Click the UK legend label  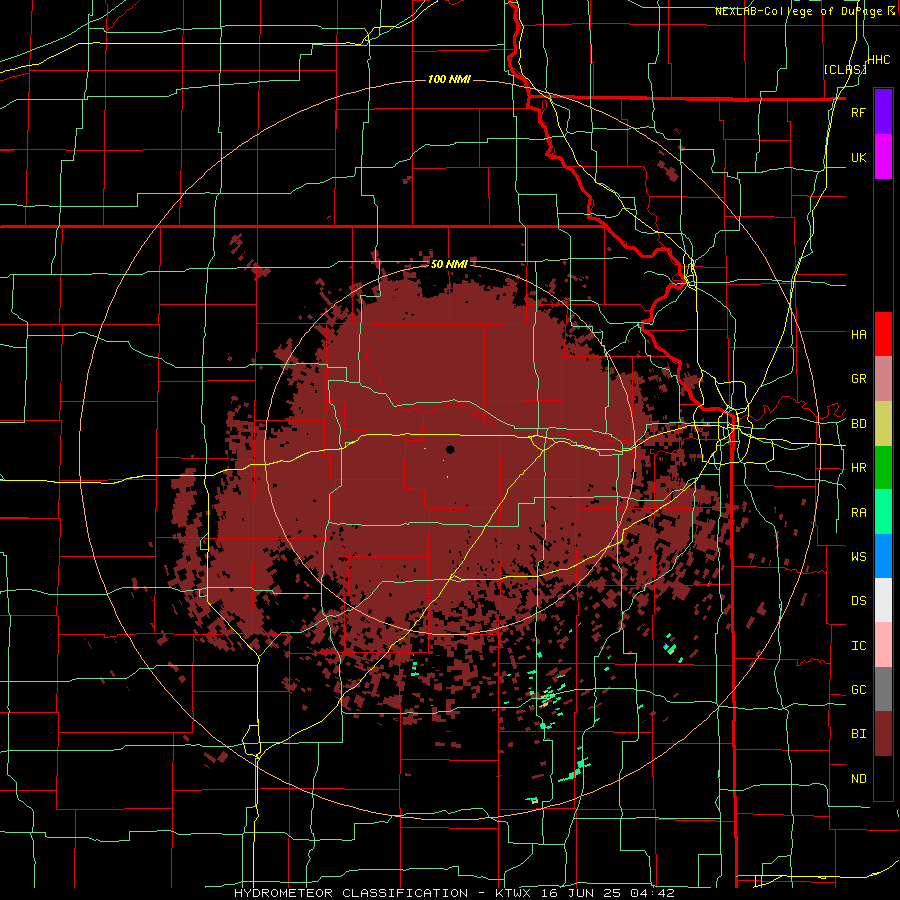pos(858,157)
